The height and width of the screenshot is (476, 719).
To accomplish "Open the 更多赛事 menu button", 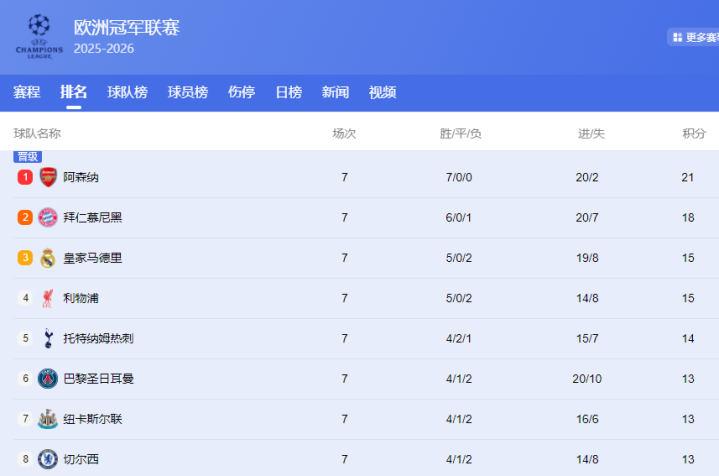I will pos(694,37).
